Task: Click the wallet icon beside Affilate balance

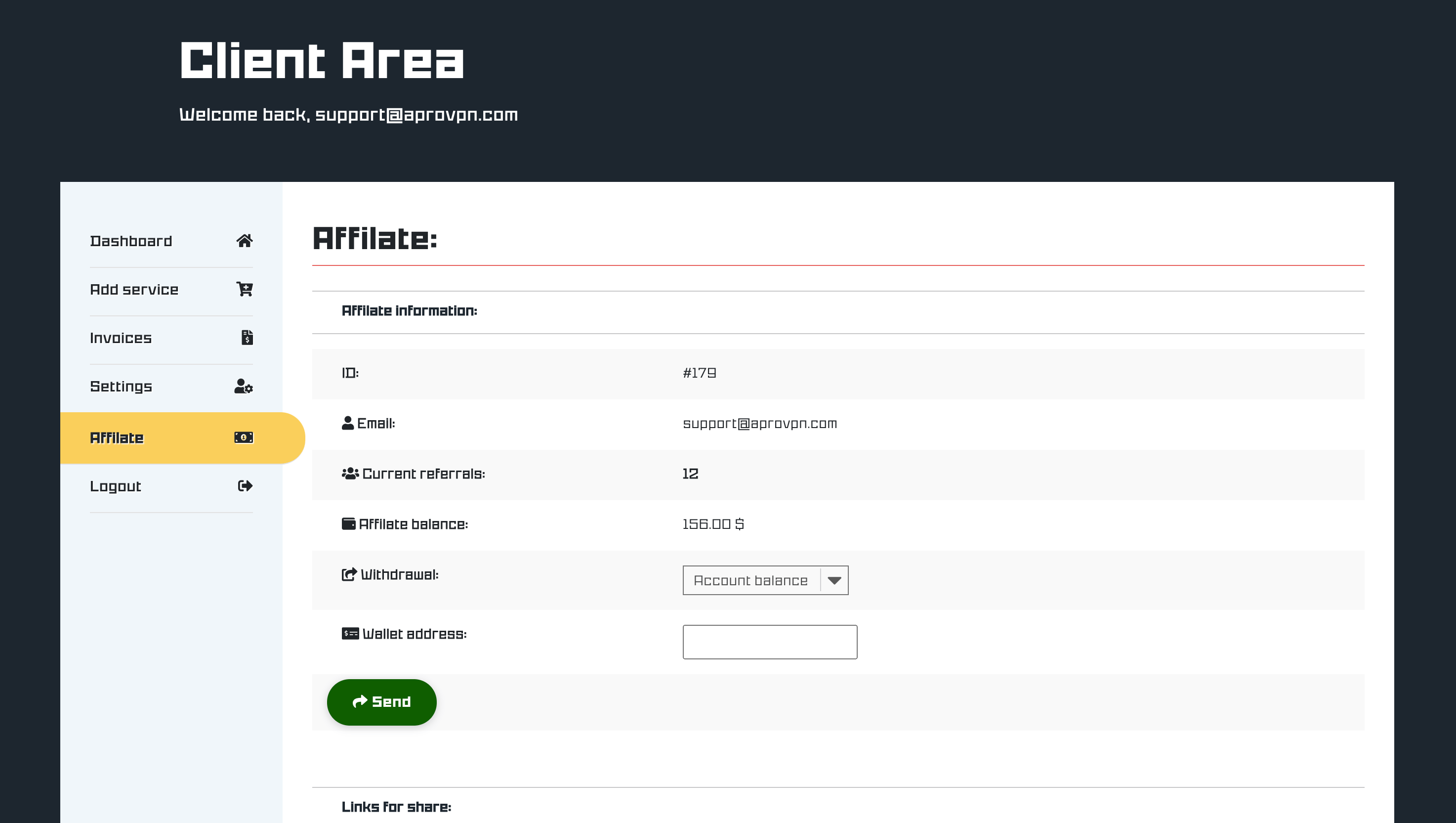Action: tap(348, 524)
